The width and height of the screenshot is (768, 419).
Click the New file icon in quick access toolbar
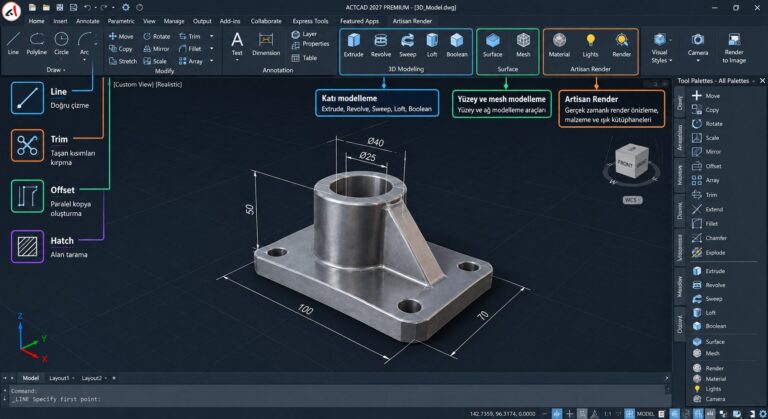pyautogui.click(x=32, y=7)
